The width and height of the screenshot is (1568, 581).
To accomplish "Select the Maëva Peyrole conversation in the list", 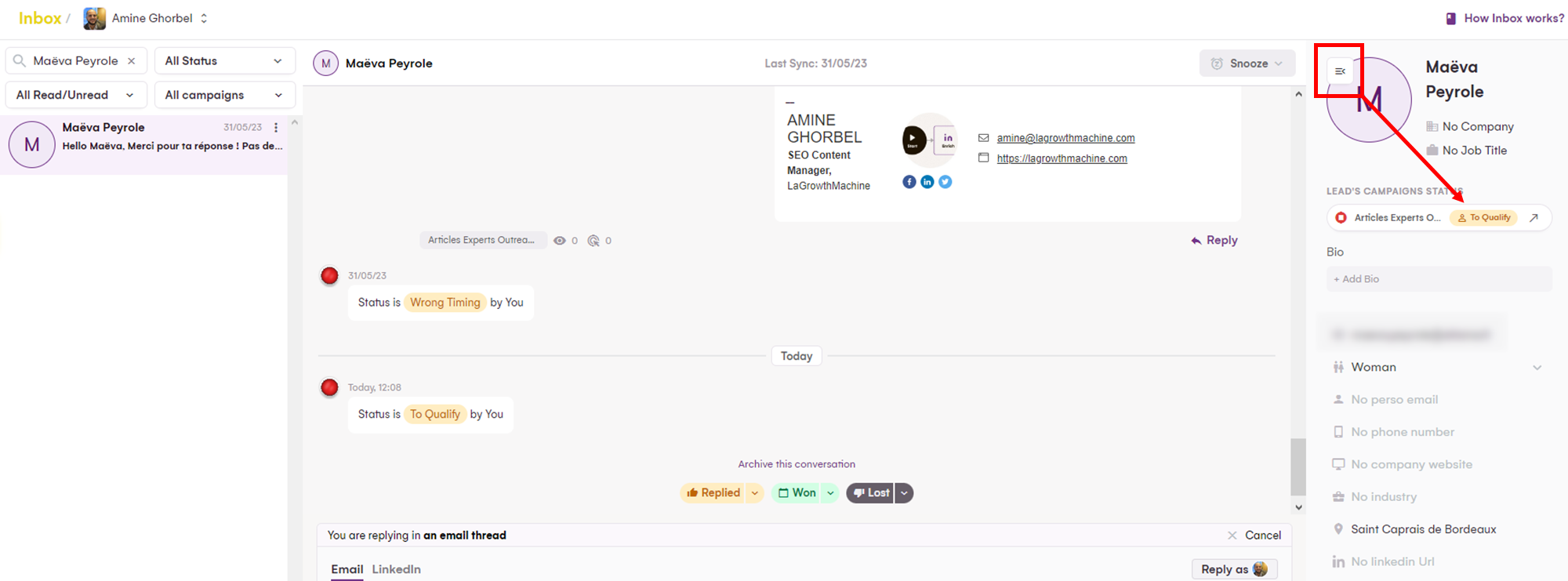I will (x=143, y=145).
